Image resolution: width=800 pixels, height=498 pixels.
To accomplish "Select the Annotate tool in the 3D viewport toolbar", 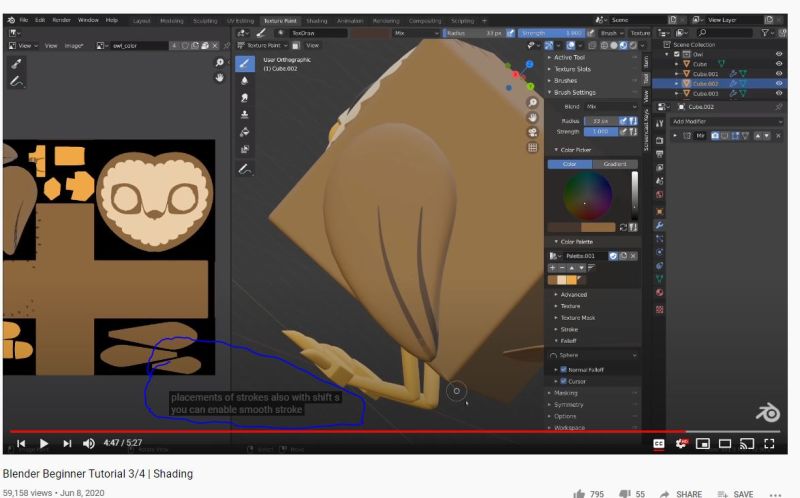I will [244, 169].
